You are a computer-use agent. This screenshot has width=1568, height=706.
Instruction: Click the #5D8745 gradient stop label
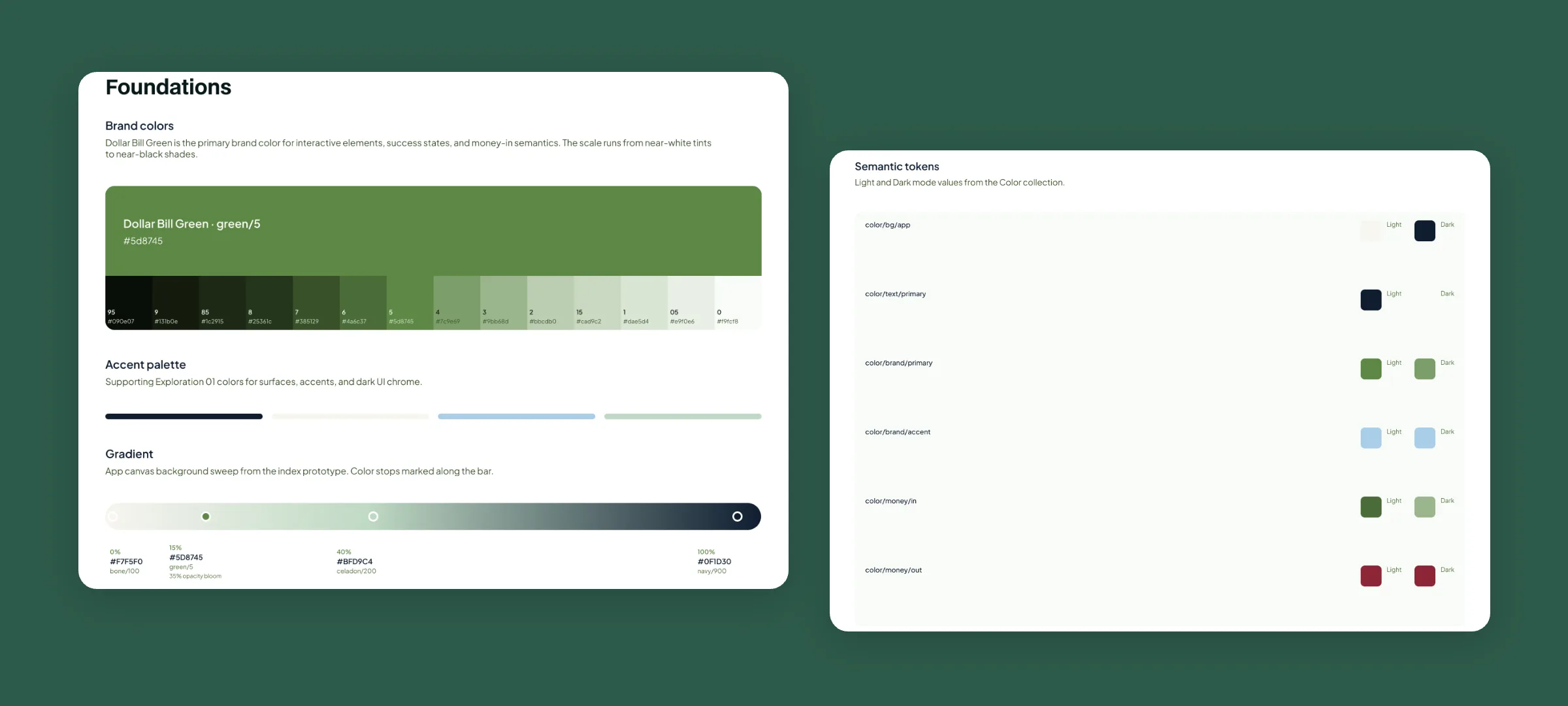tap(186, 558)
